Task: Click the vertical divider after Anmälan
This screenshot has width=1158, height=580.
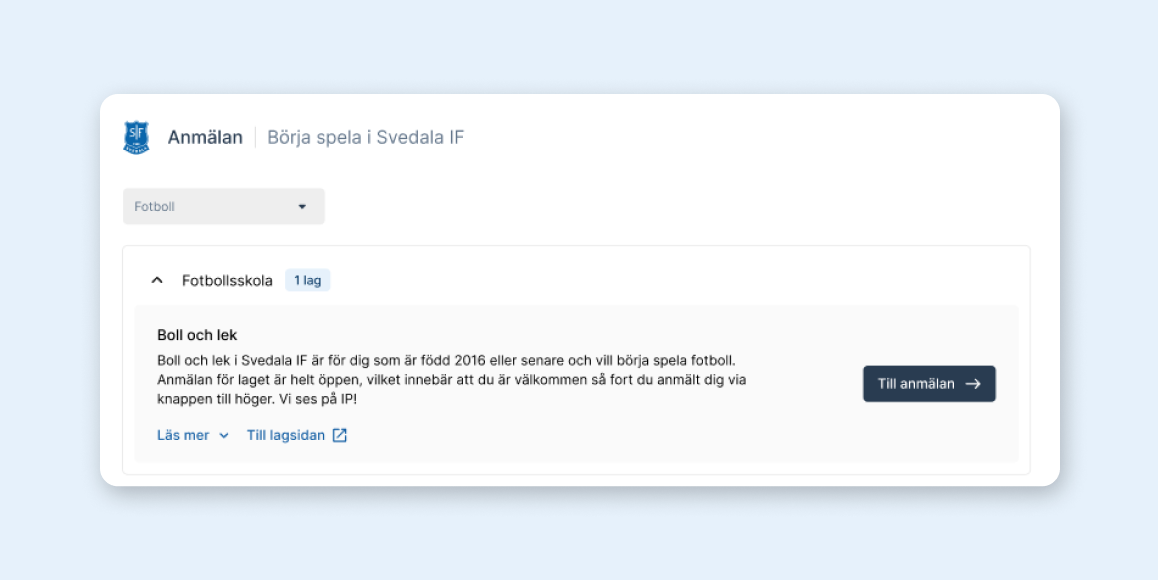Action: point(255,138)
